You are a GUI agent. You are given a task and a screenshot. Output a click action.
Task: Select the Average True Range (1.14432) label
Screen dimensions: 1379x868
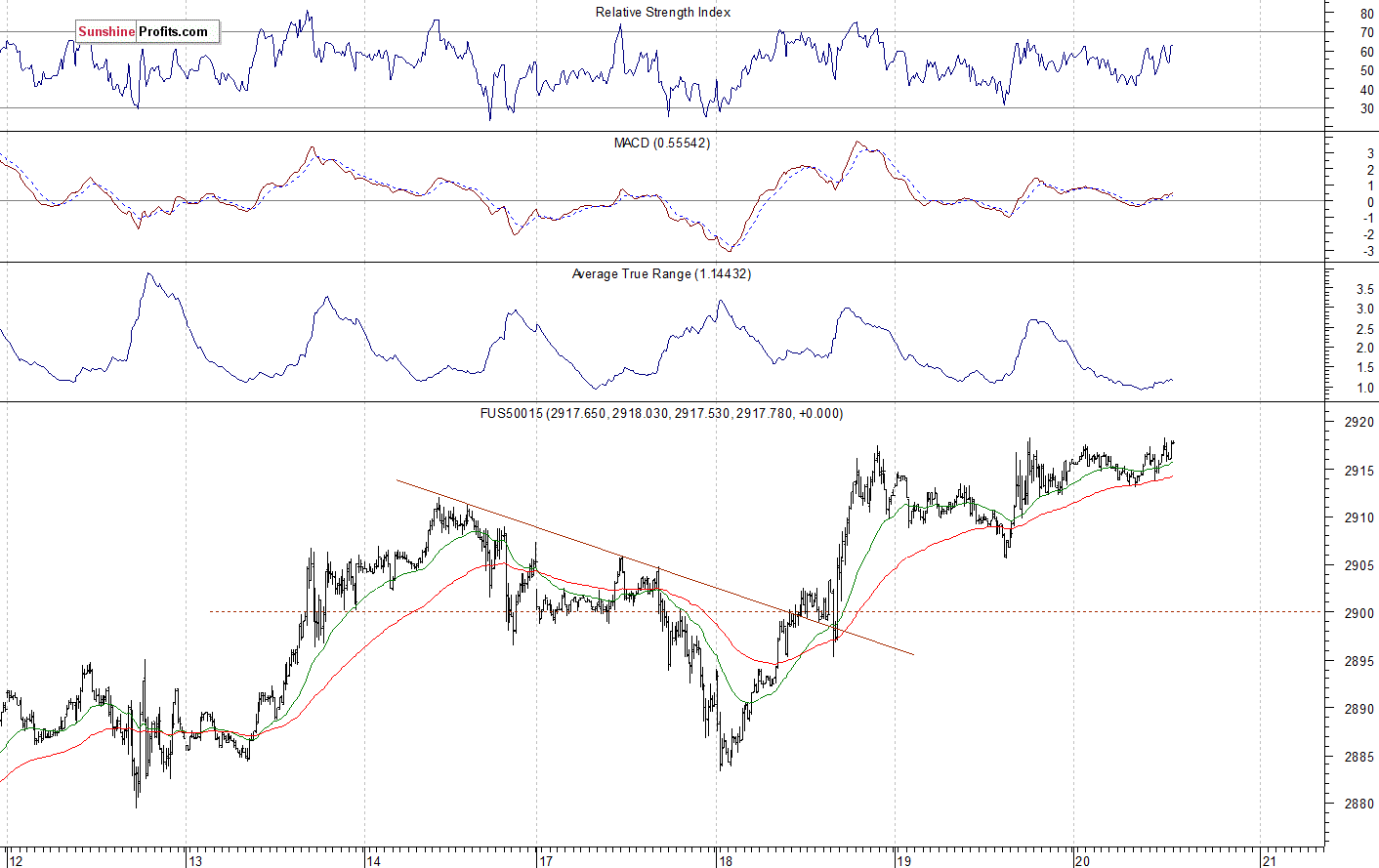click(x=662, y=273)
